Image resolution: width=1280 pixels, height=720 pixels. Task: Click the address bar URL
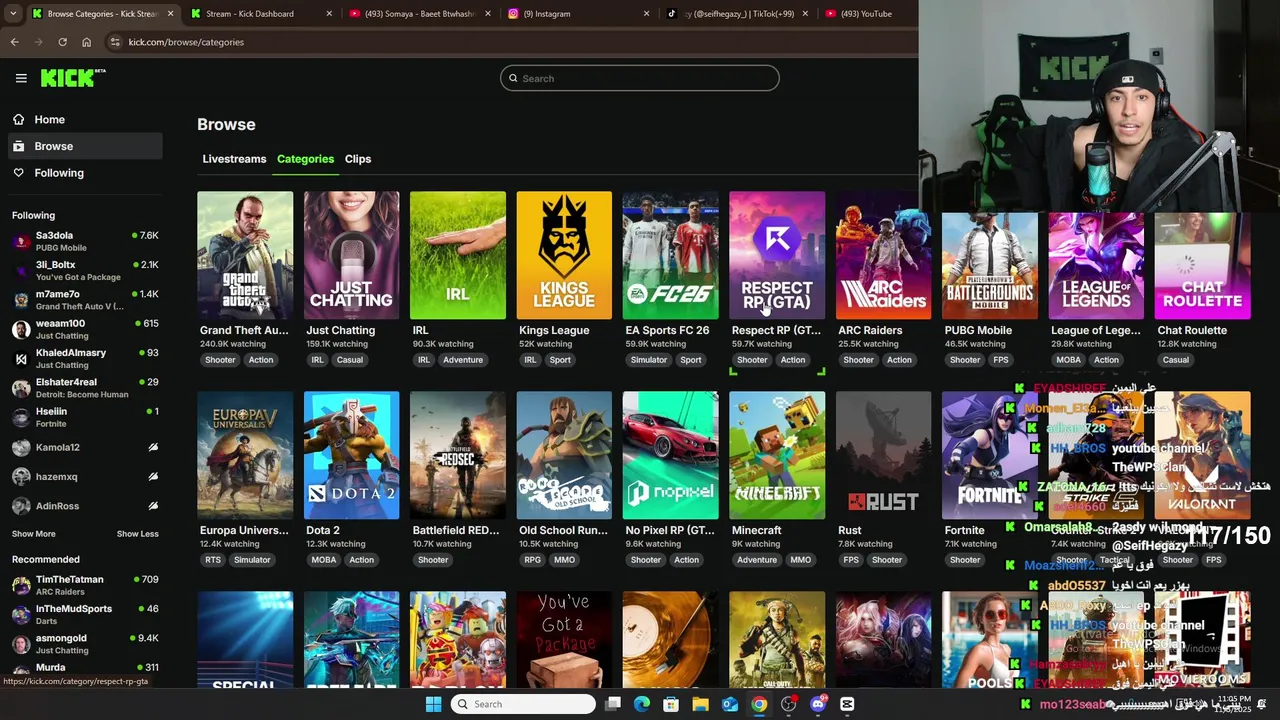pos(186,42)
